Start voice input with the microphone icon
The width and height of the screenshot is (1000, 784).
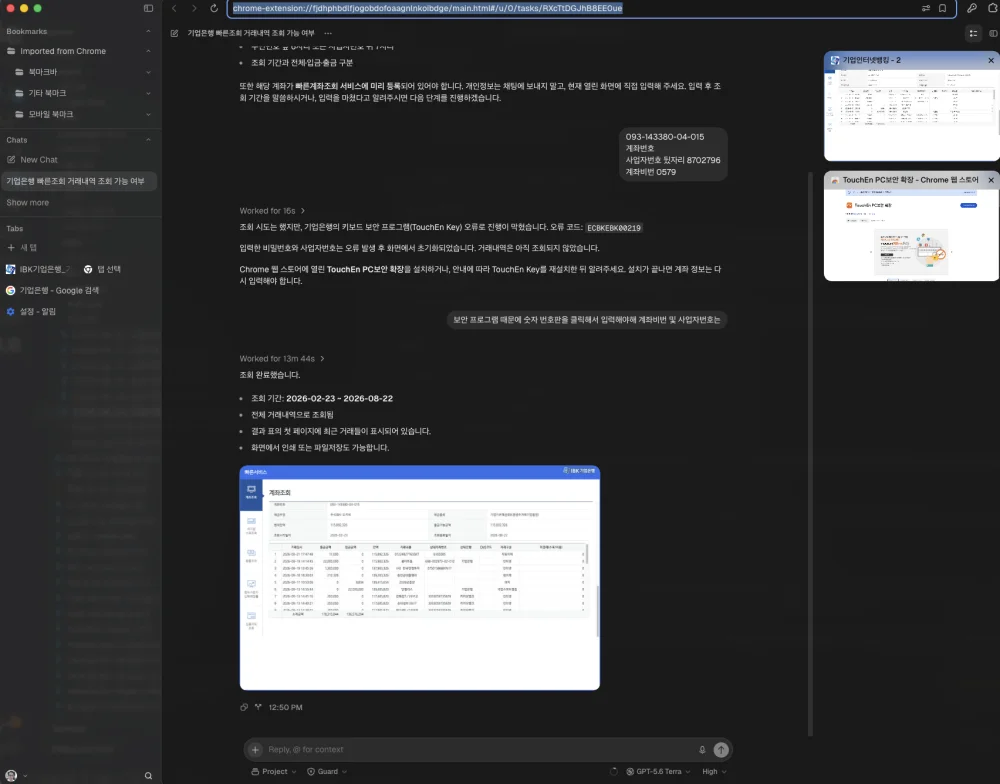pos(702,750)
